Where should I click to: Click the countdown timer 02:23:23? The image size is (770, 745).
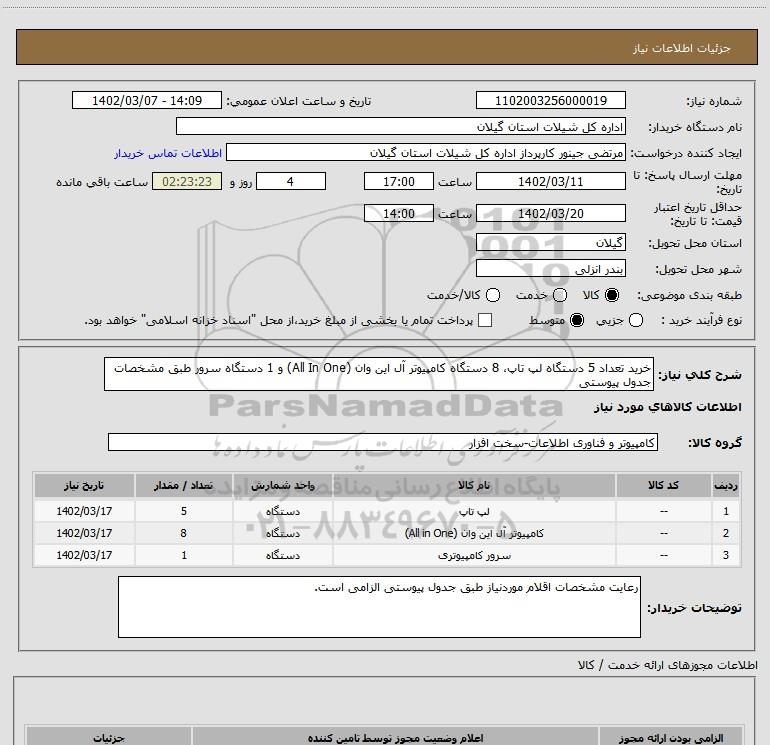pyautogui.click(x=187, y=181)
